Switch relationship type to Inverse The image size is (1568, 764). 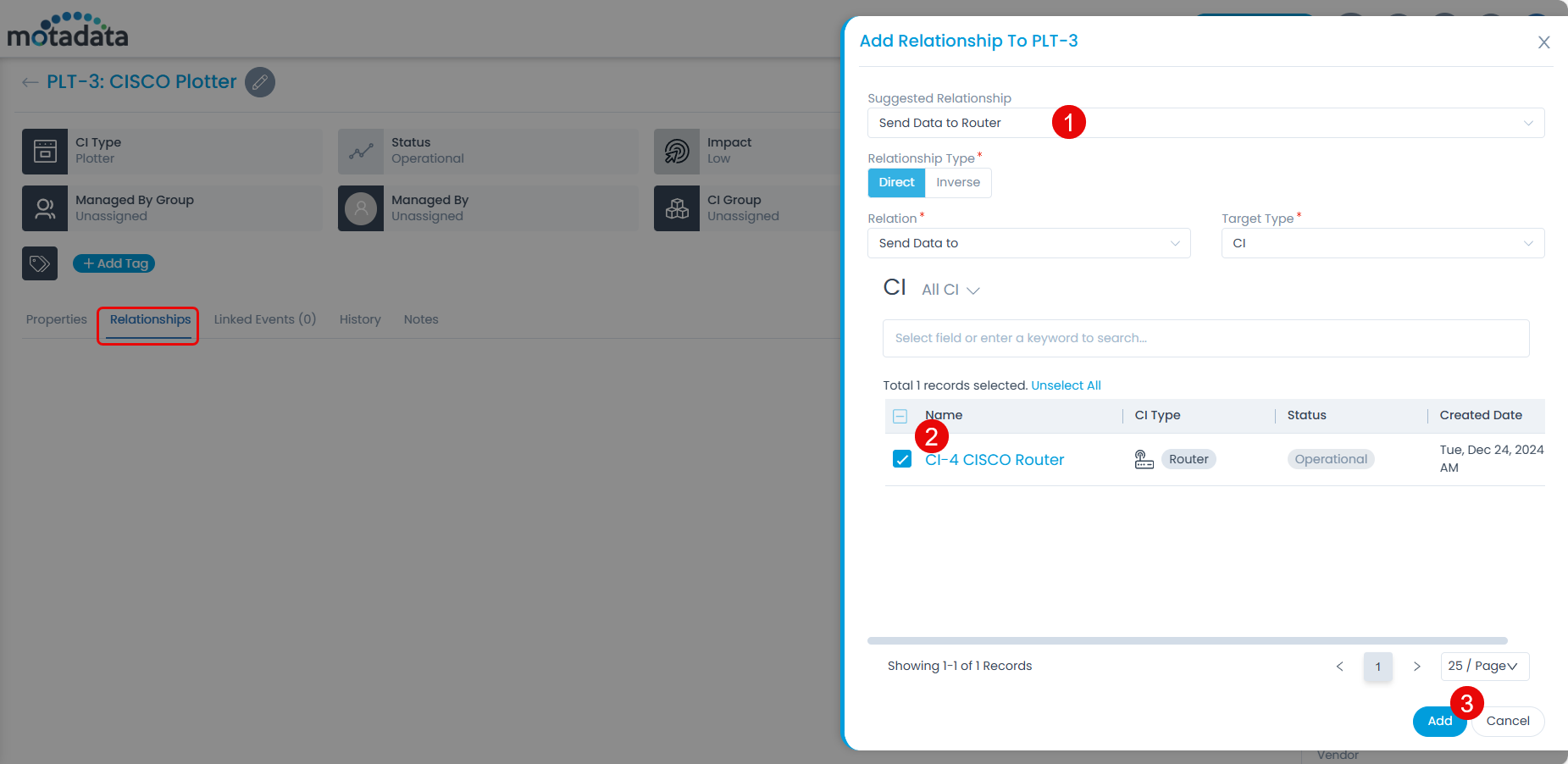[957, 183]
